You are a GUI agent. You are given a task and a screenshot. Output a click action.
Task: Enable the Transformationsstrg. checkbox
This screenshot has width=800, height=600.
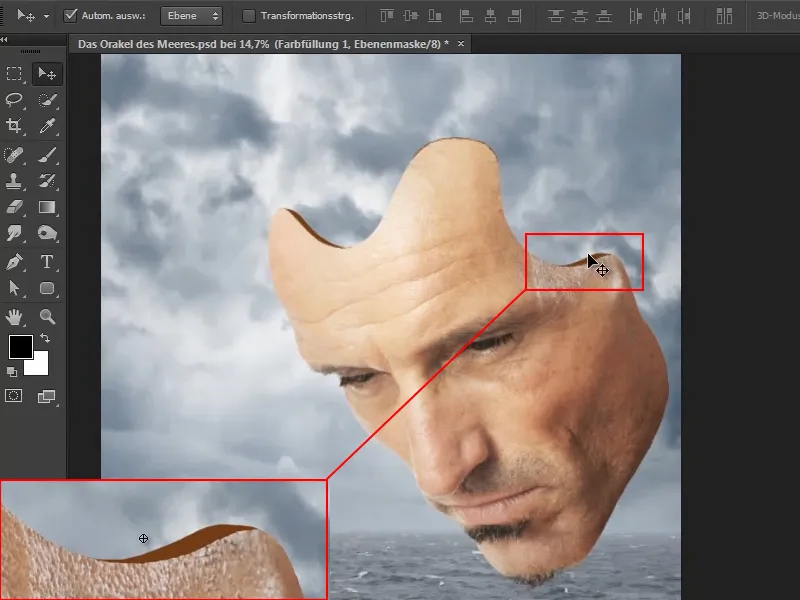[x=248, y=16]
